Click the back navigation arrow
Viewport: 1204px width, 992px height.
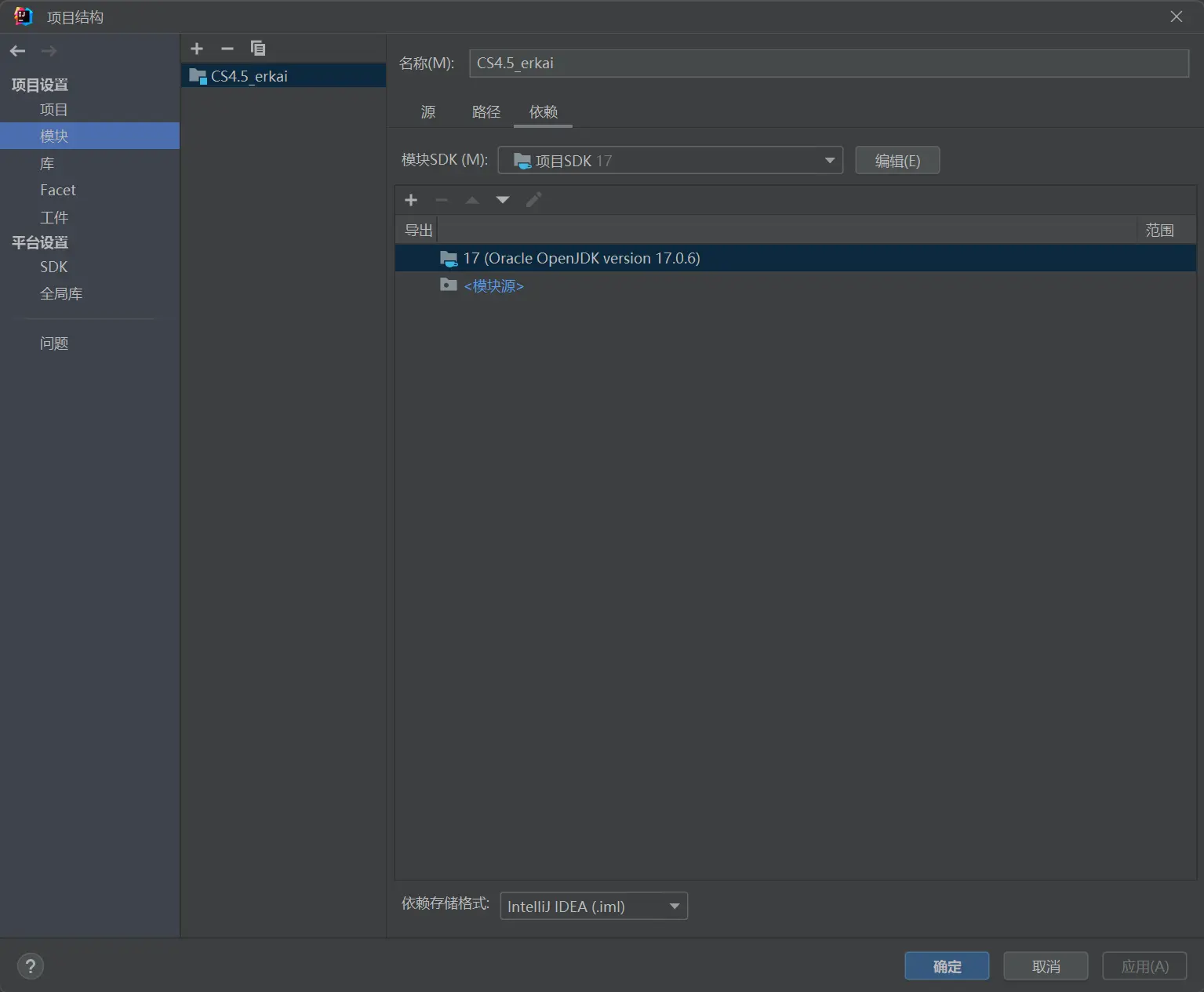point(17,51)
